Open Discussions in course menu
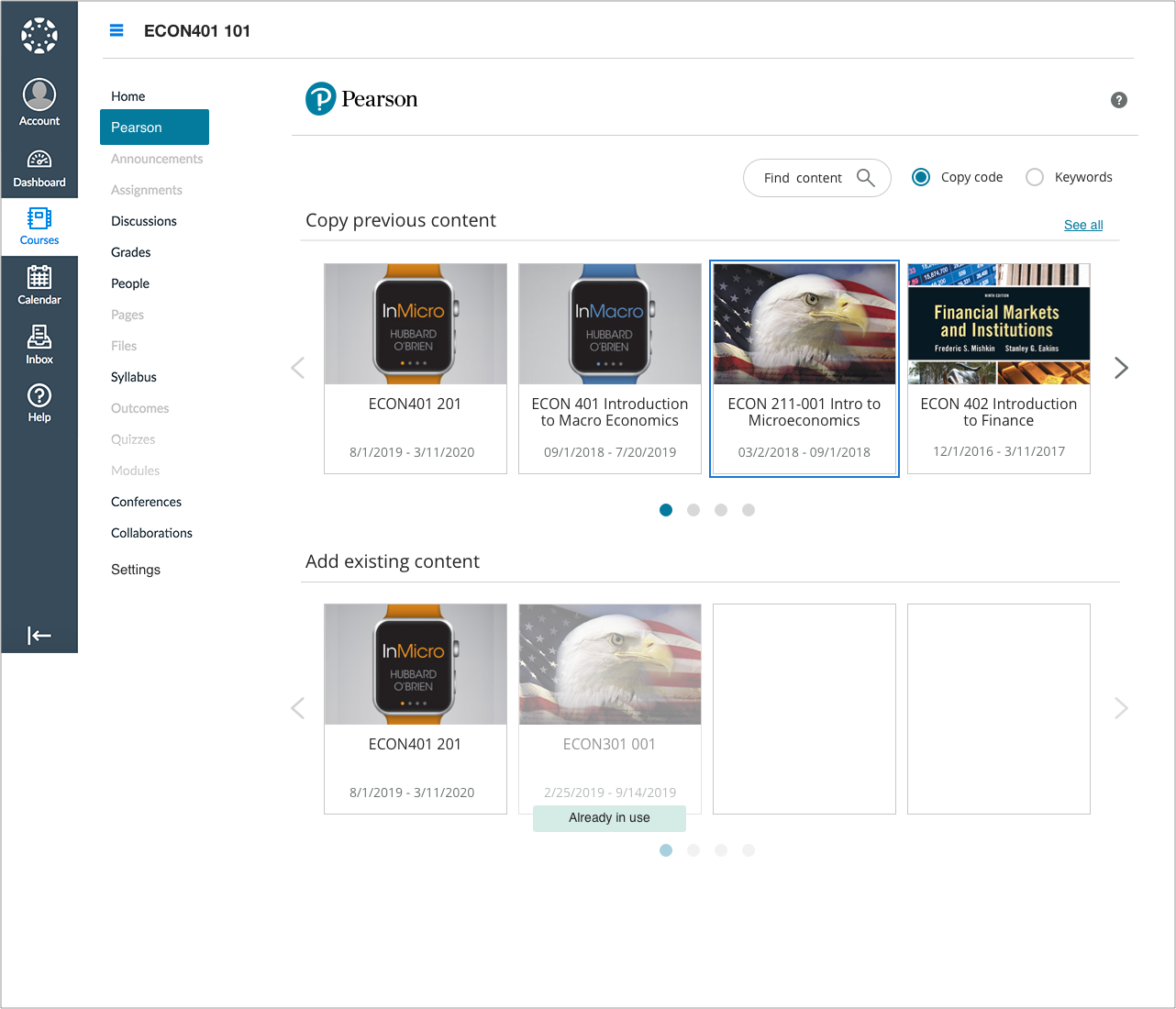The image size is (1176, 1009). (144, 221)
